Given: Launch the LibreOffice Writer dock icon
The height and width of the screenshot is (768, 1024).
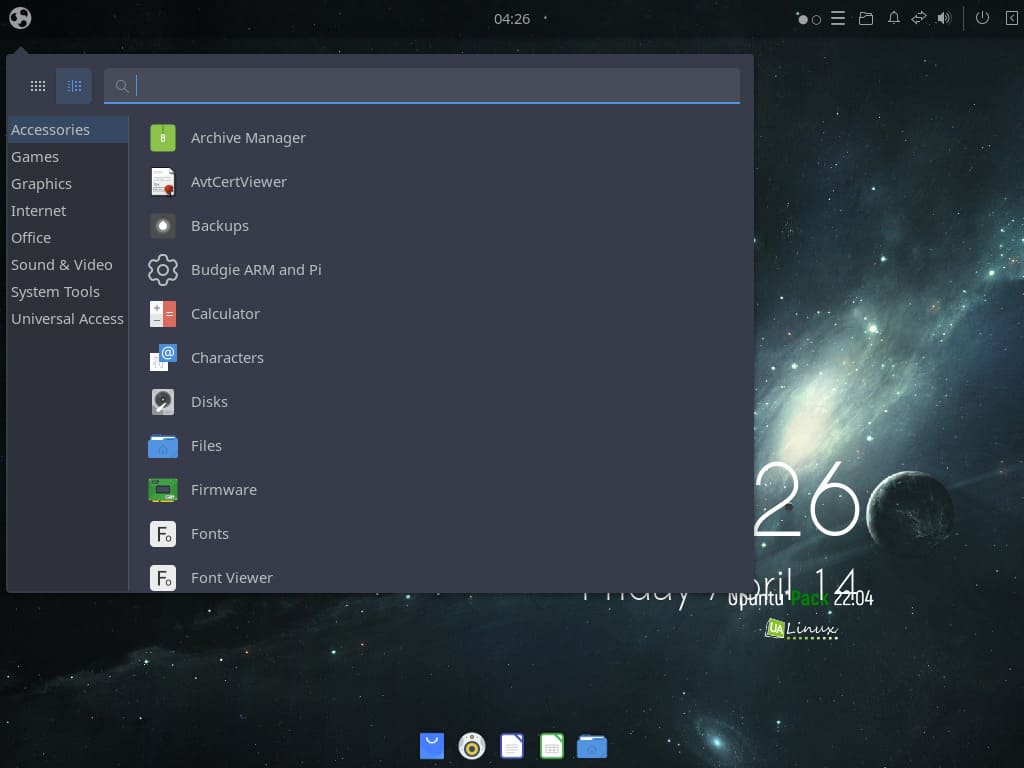Looking at the screenshot, I should click(512, 746).
